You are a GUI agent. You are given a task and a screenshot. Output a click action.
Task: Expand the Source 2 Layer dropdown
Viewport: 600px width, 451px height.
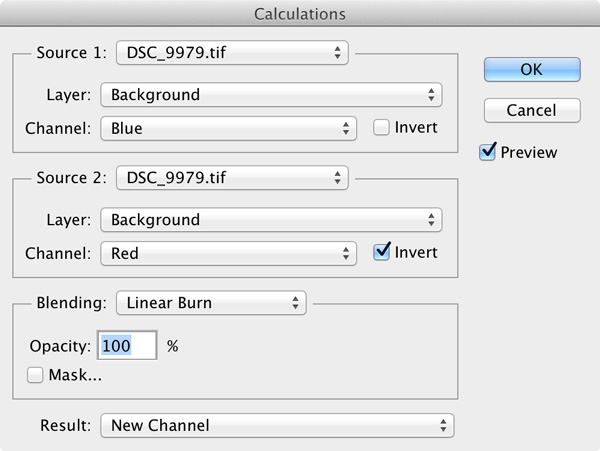pyautogui.click(x=271, y=220)
